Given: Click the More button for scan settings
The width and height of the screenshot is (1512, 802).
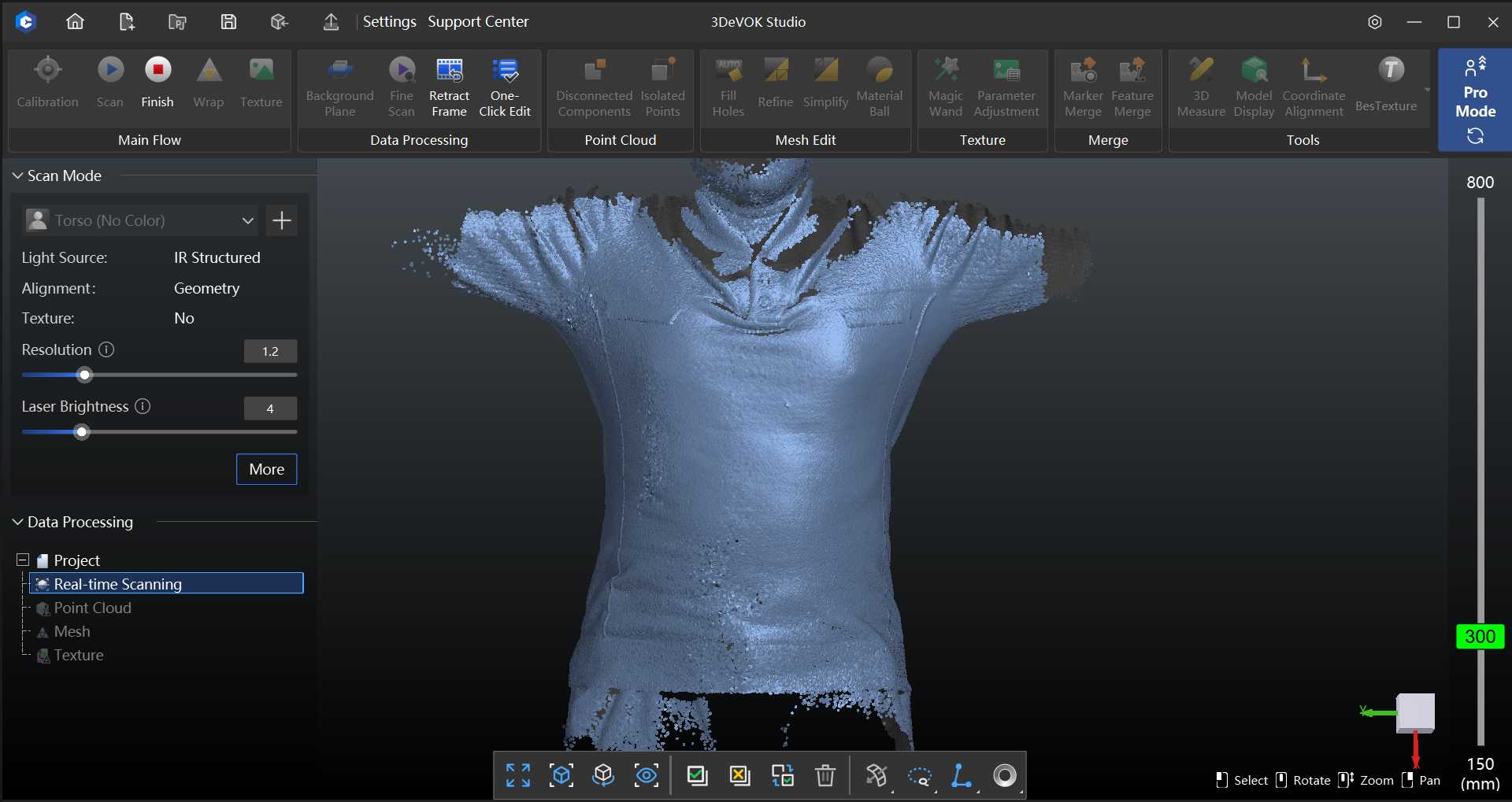Looking at the screenshot, I should point(266,469).
